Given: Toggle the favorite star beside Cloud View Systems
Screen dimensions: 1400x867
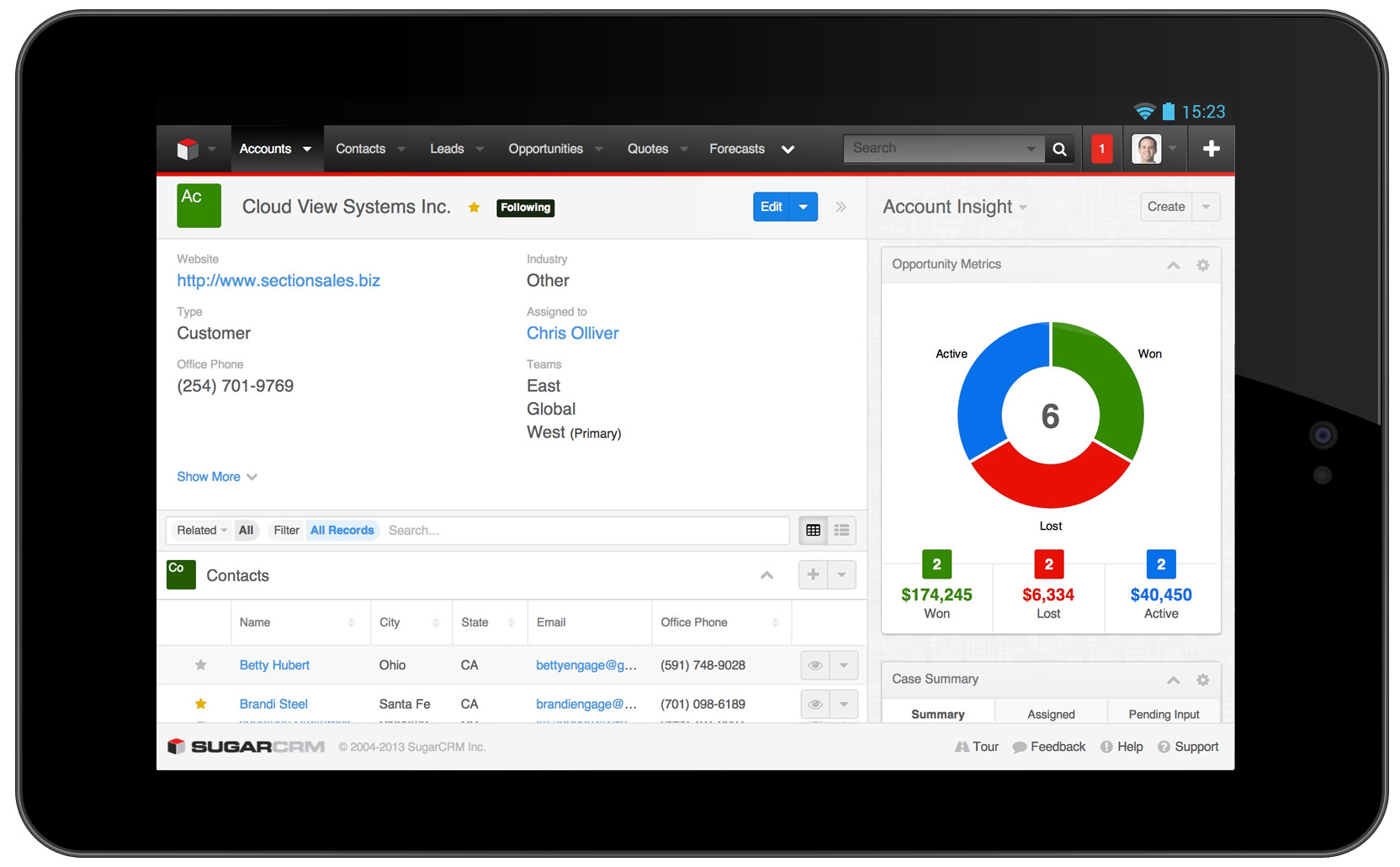Looking at the screenshot, I should [474, 208].
